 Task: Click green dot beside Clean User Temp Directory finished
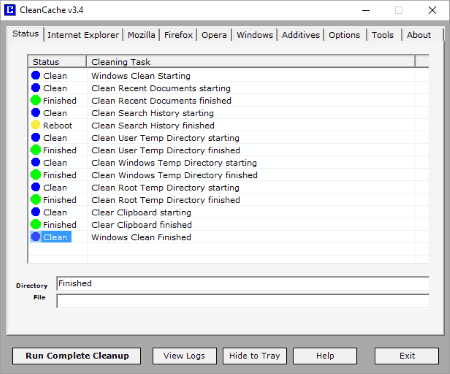coord(36,150)
